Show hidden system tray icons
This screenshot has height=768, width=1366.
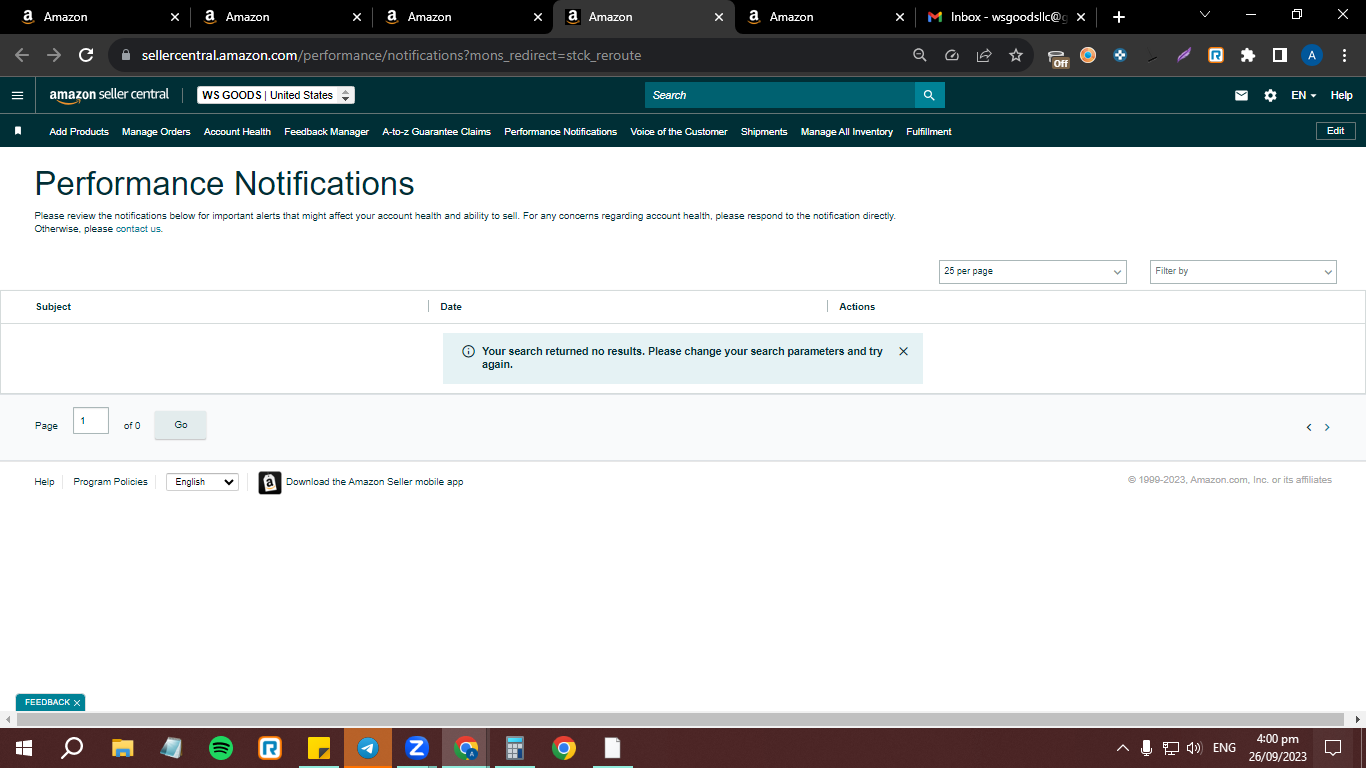pyautogui.click(x=1123, y=748)
